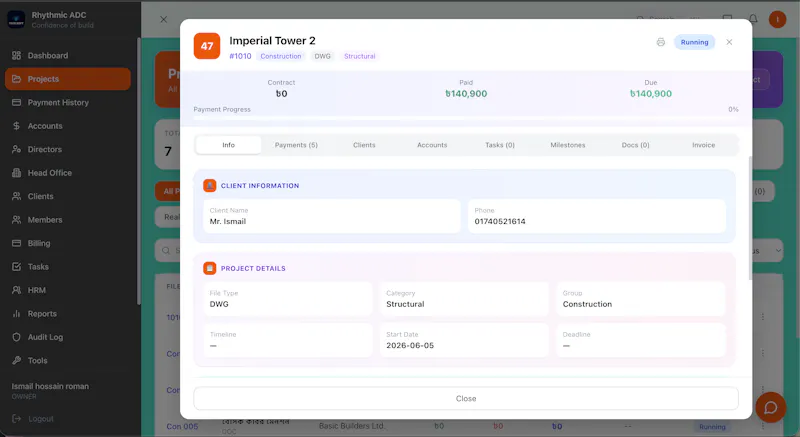Print the Imperial Tower 2 project

pos(661,42)
